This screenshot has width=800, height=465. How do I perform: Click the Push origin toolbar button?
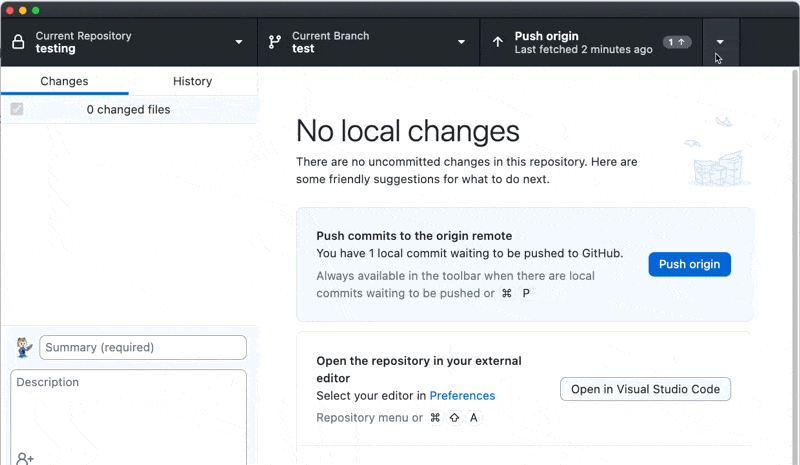point(591,42)
